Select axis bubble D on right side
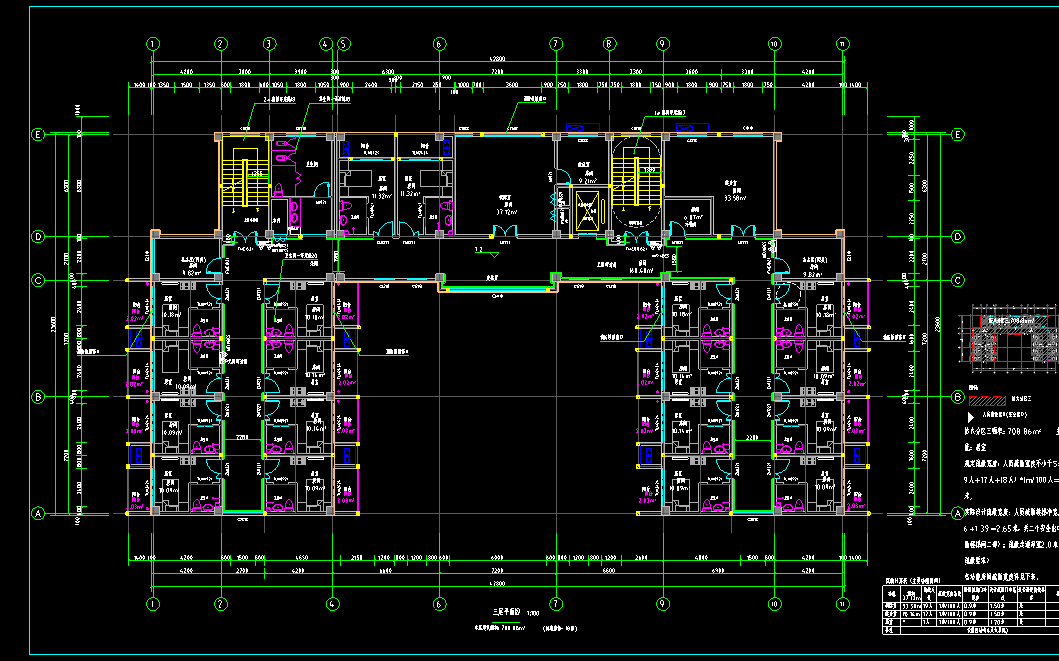This screenshot has width=1059, height=661. click(x=958, y=236)
